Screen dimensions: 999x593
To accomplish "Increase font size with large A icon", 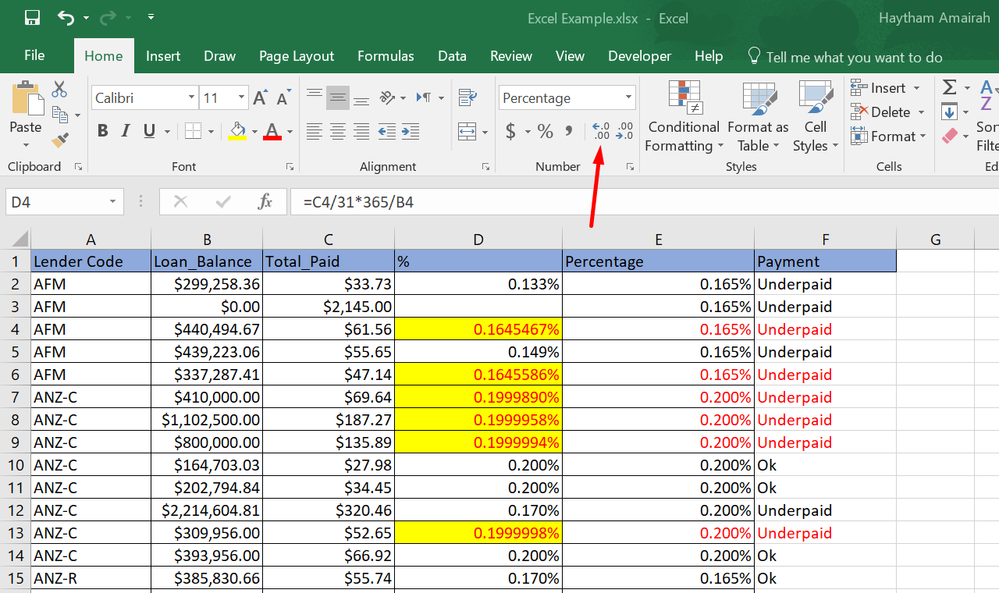I will coord(260,97).
